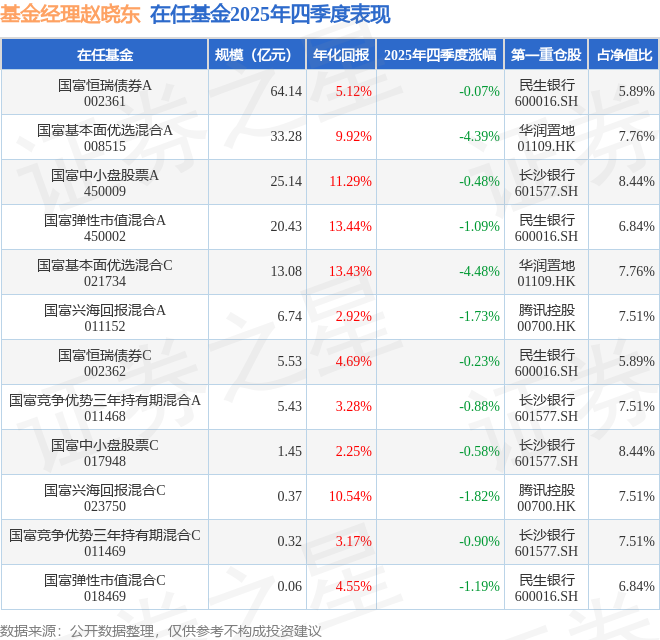Click the quarterly change -1.73%

479,316
